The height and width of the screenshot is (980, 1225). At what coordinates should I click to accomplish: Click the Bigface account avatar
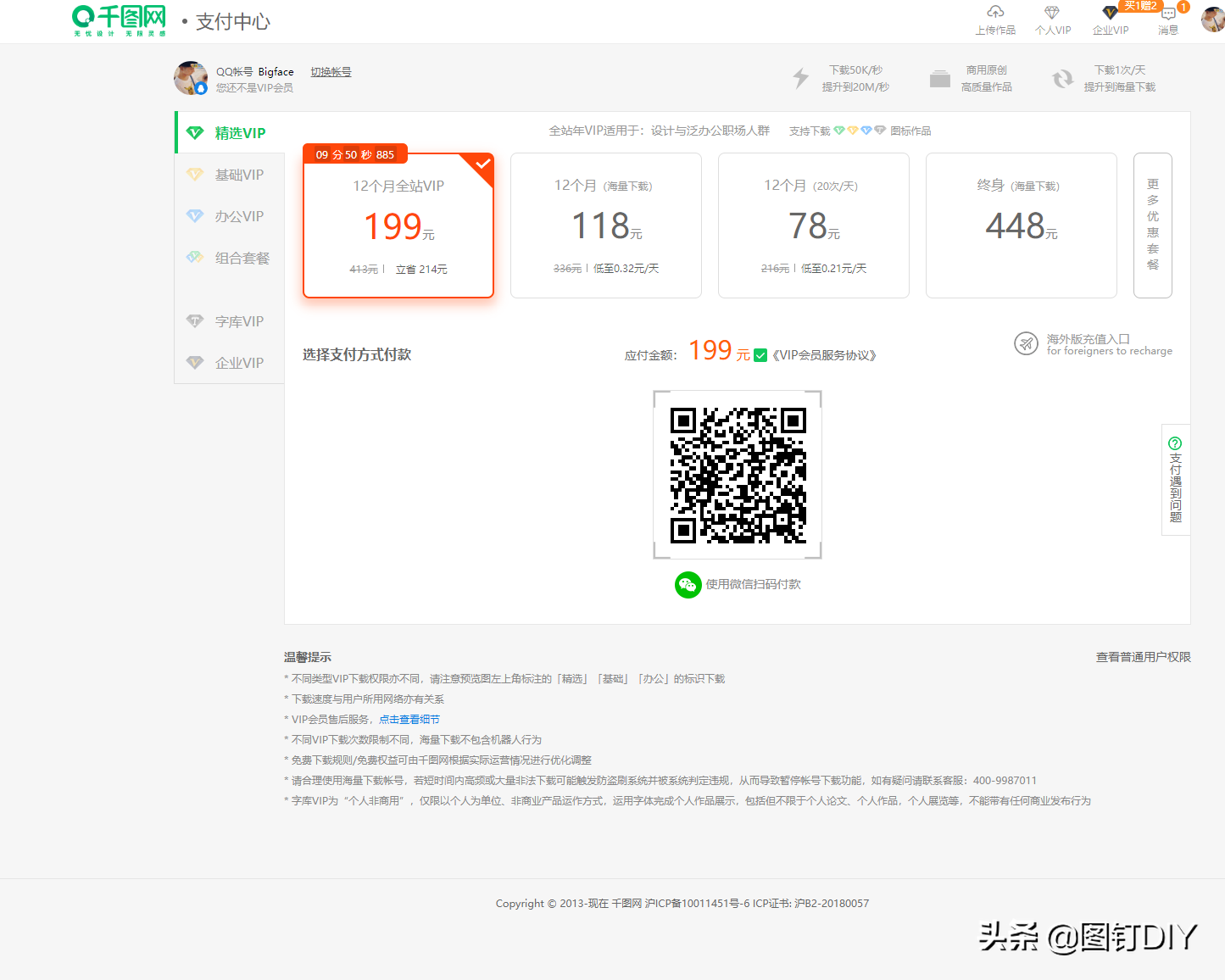point(191,78)
